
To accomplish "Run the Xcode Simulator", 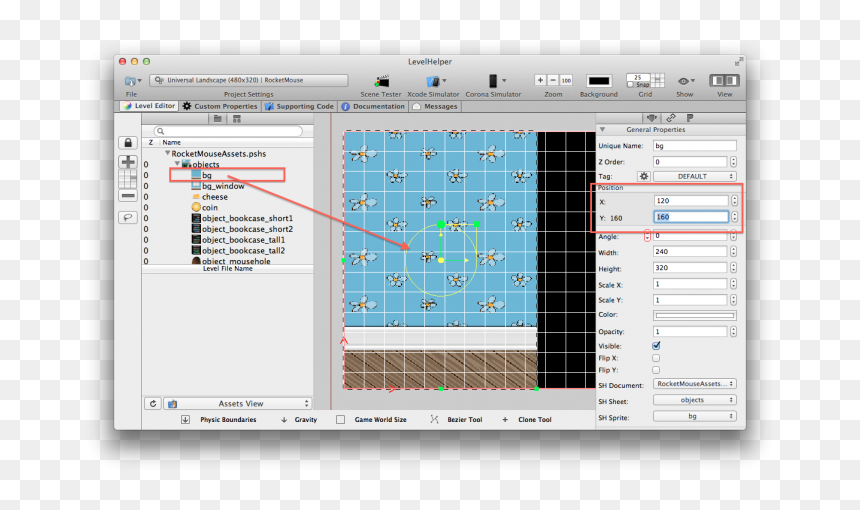I will (x=433, y=82).
